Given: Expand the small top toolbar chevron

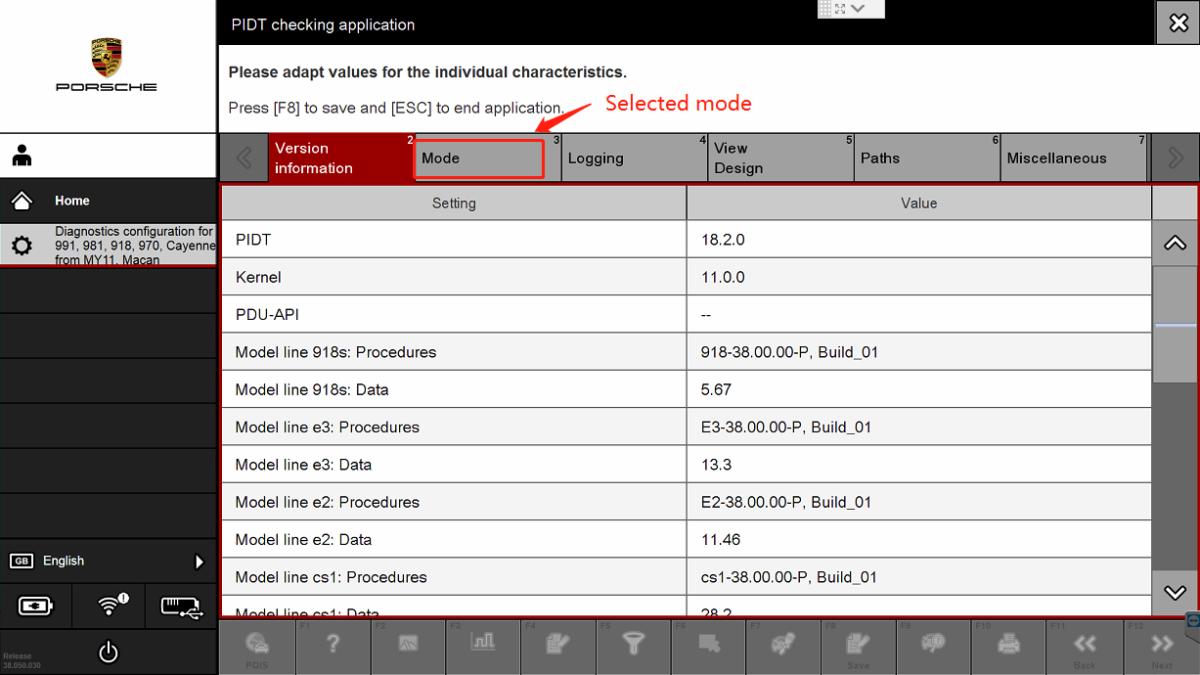Looking at the screenshot, I should tap(857, 9).
